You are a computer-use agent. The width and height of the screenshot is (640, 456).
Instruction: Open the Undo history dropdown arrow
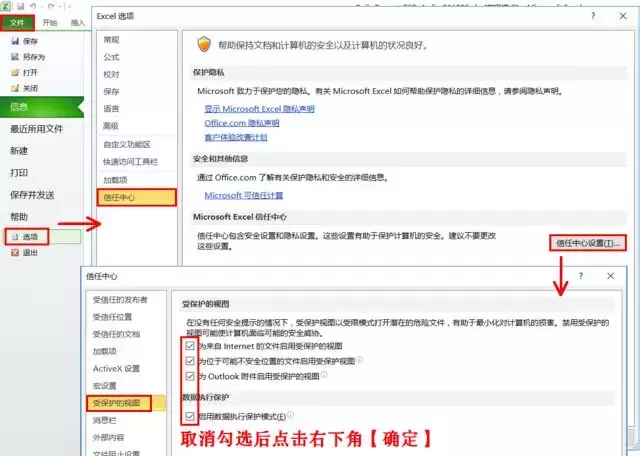[x=41, y=7]
